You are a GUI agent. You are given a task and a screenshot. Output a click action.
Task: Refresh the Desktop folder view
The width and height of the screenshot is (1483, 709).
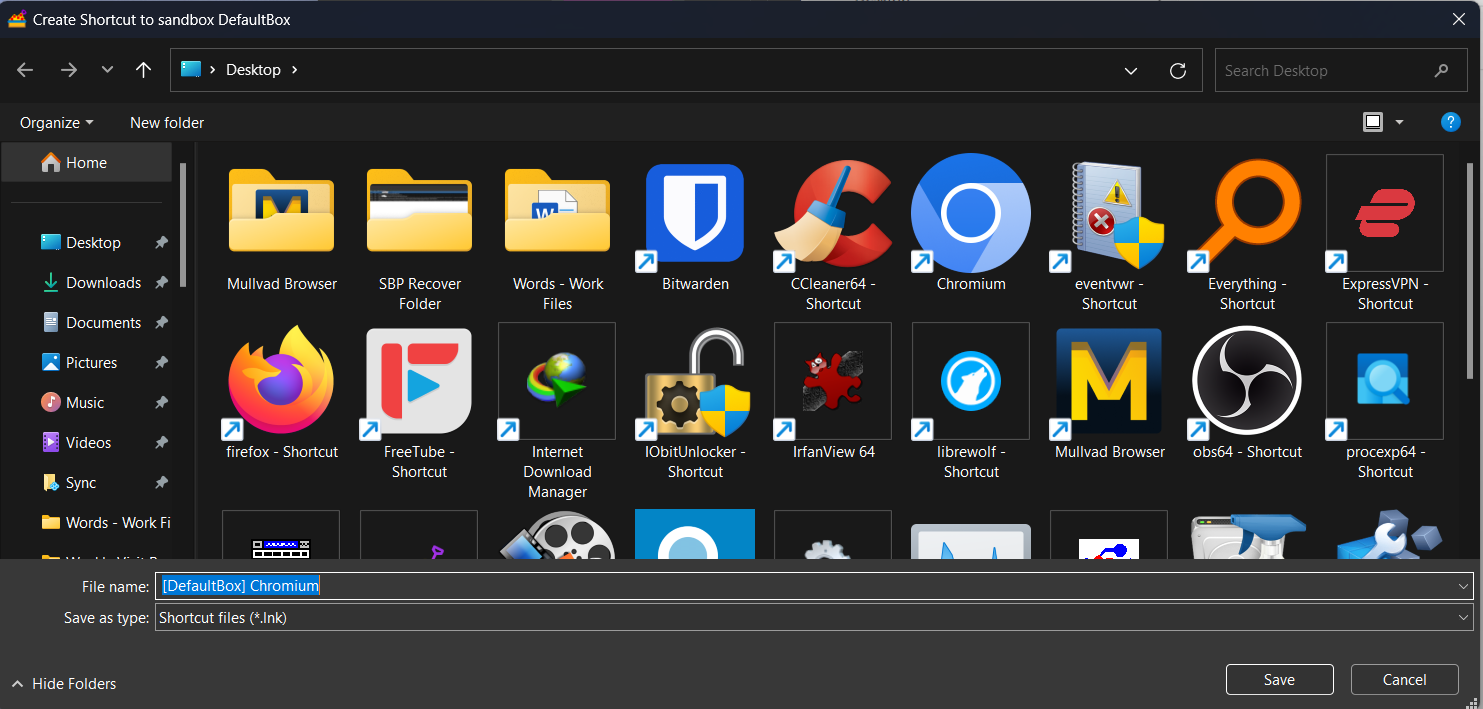click(1178, 71)
